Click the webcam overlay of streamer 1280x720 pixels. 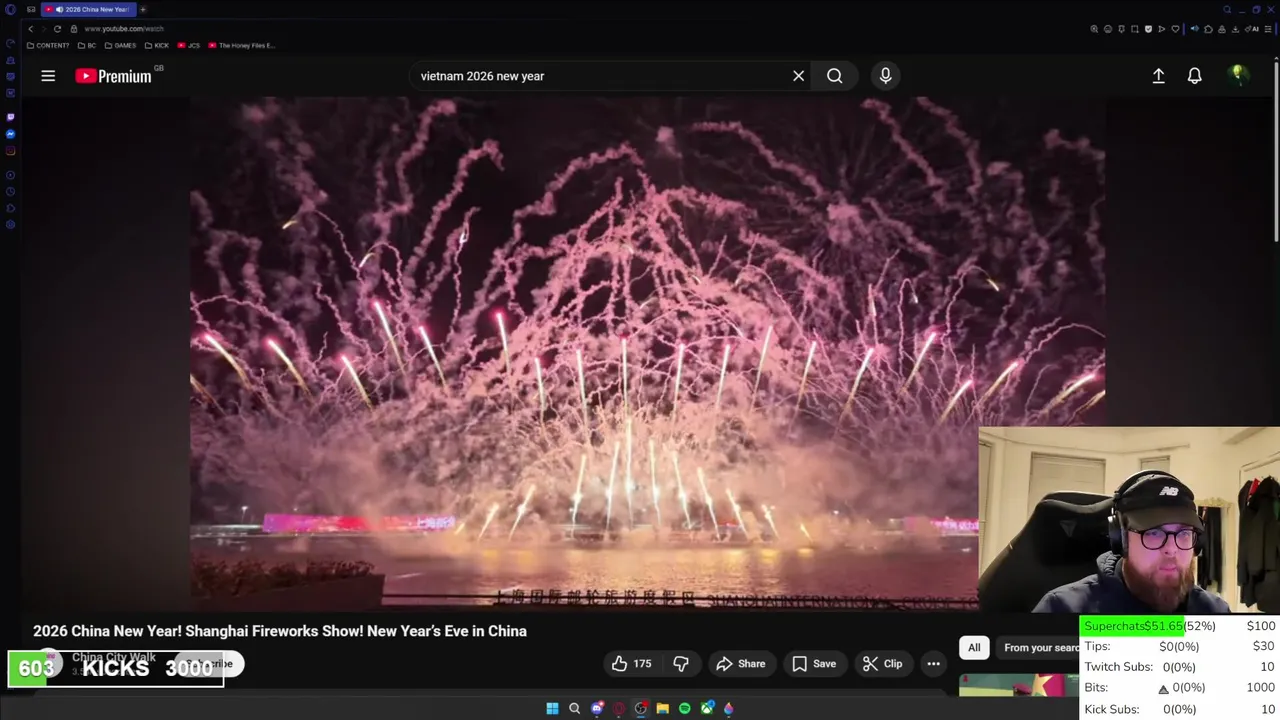(1129, 520)
